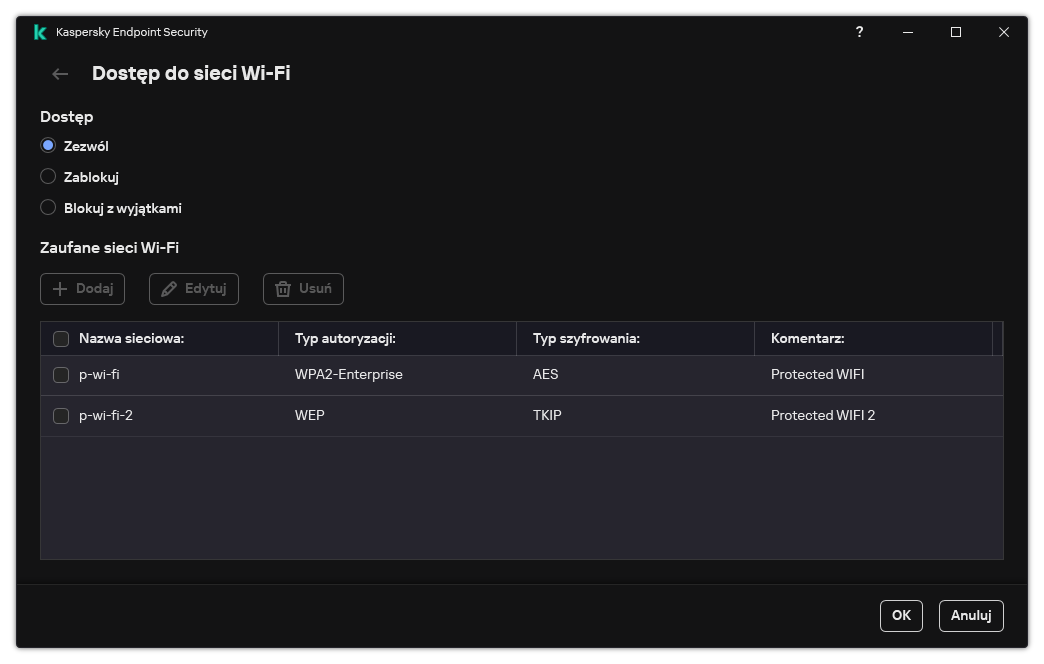Confirm with the OK button
Screen dimensions: 1044x664
(x=901, y=616)
